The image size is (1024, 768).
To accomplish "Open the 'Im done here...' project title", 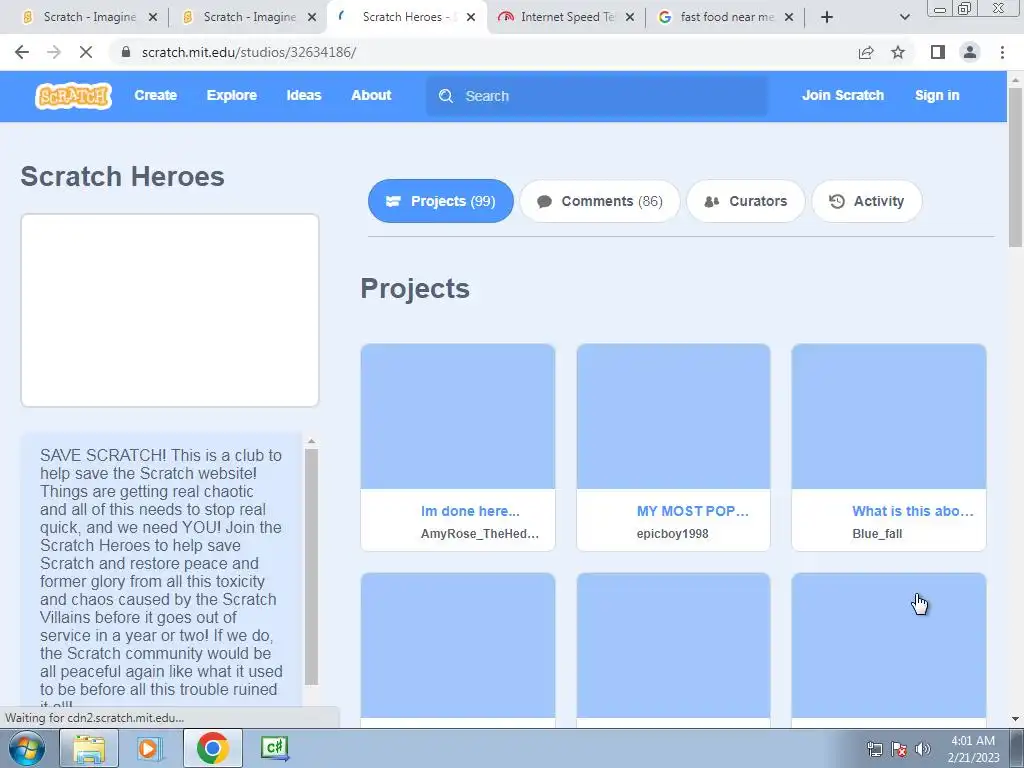I will [470, 511].
